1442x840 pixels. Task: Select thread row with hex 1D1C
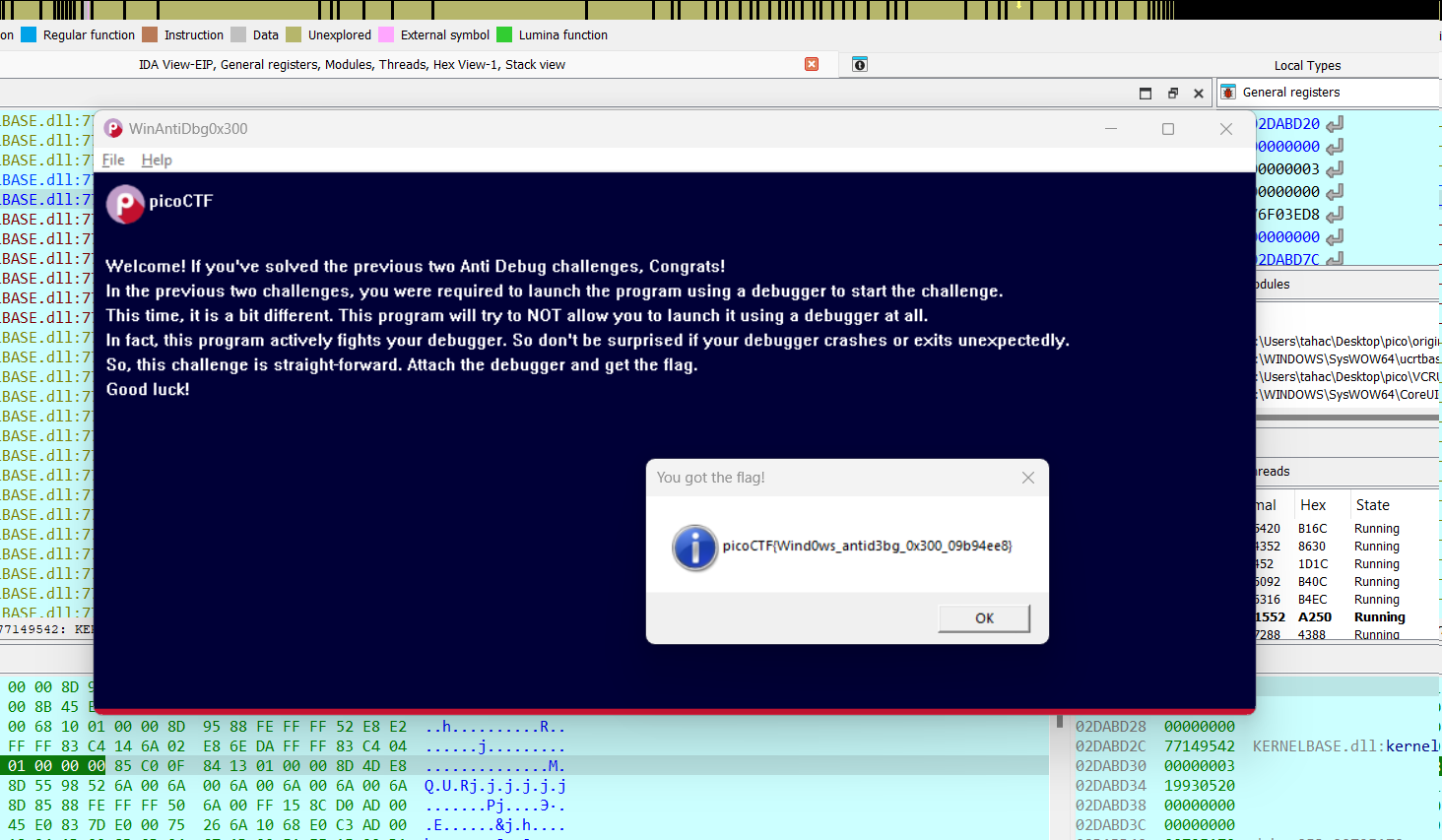click(1347, 564)
